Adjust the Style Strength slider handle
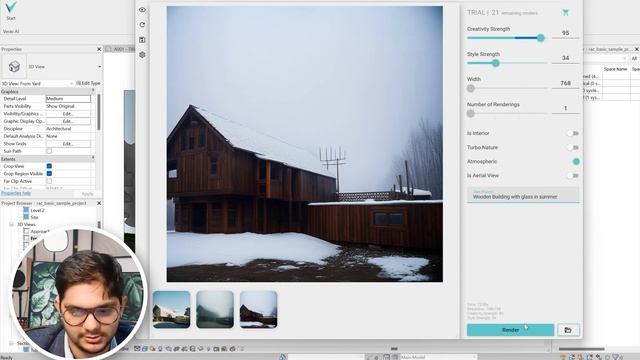Screen dimensions: 640x360 click(496, 63)
